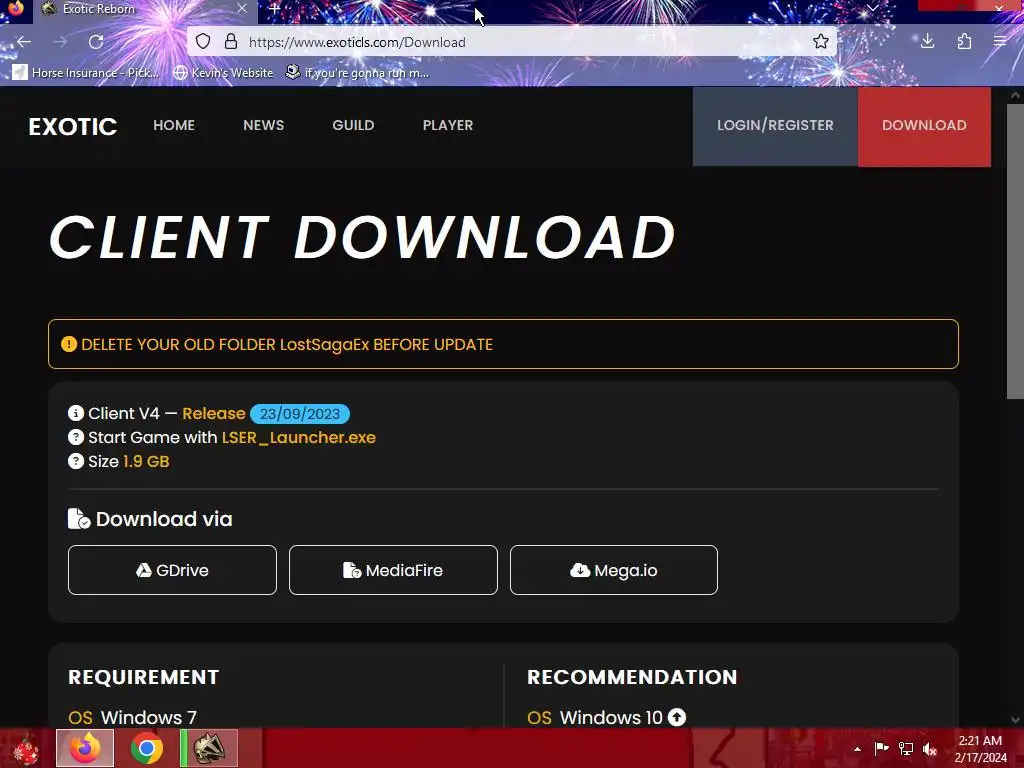Select the Exotic Reborn browser tab
1024x768 pixels.
click(x=144, y=9)
